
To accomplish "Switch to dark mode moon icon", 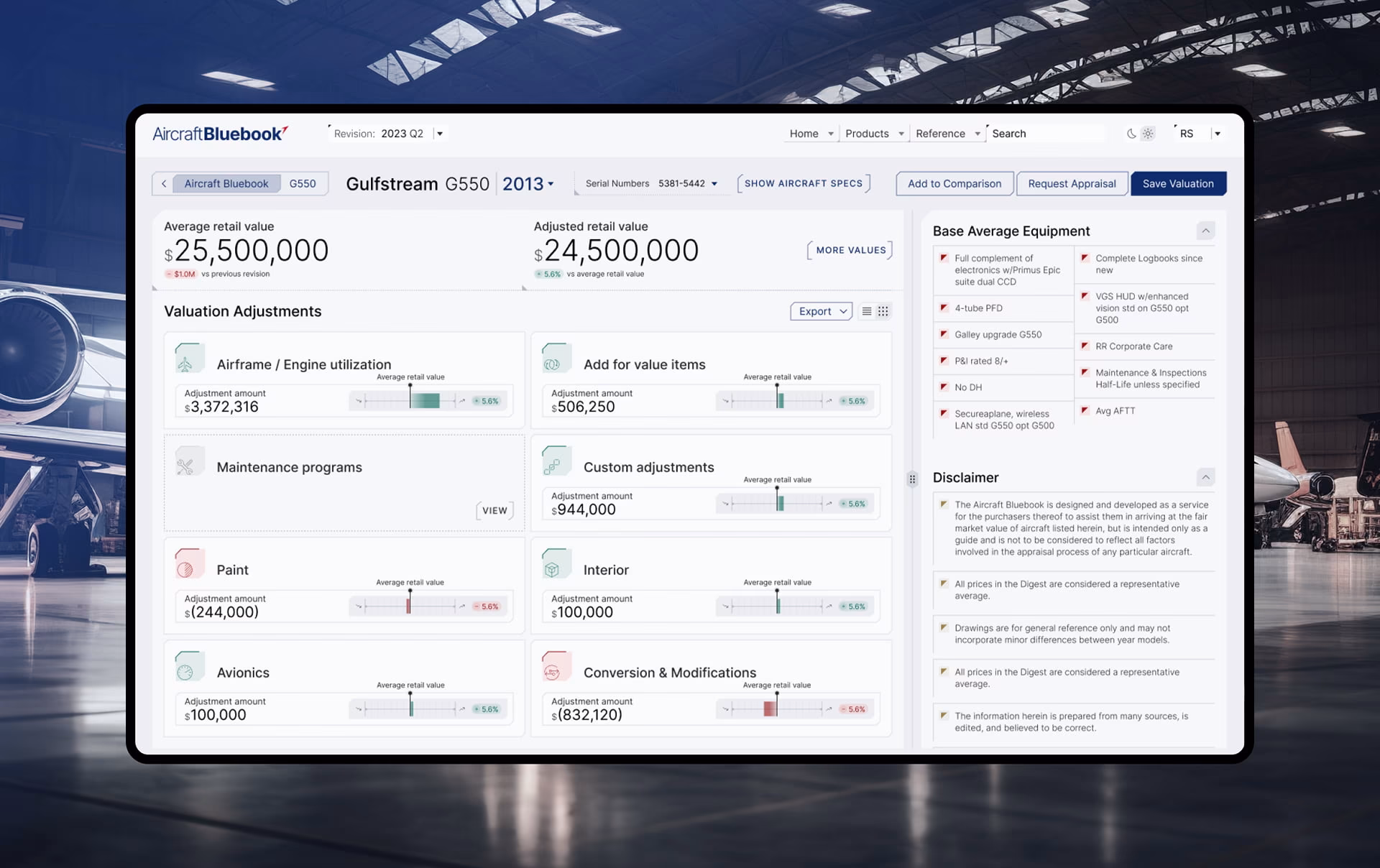I will [1131, 134].
